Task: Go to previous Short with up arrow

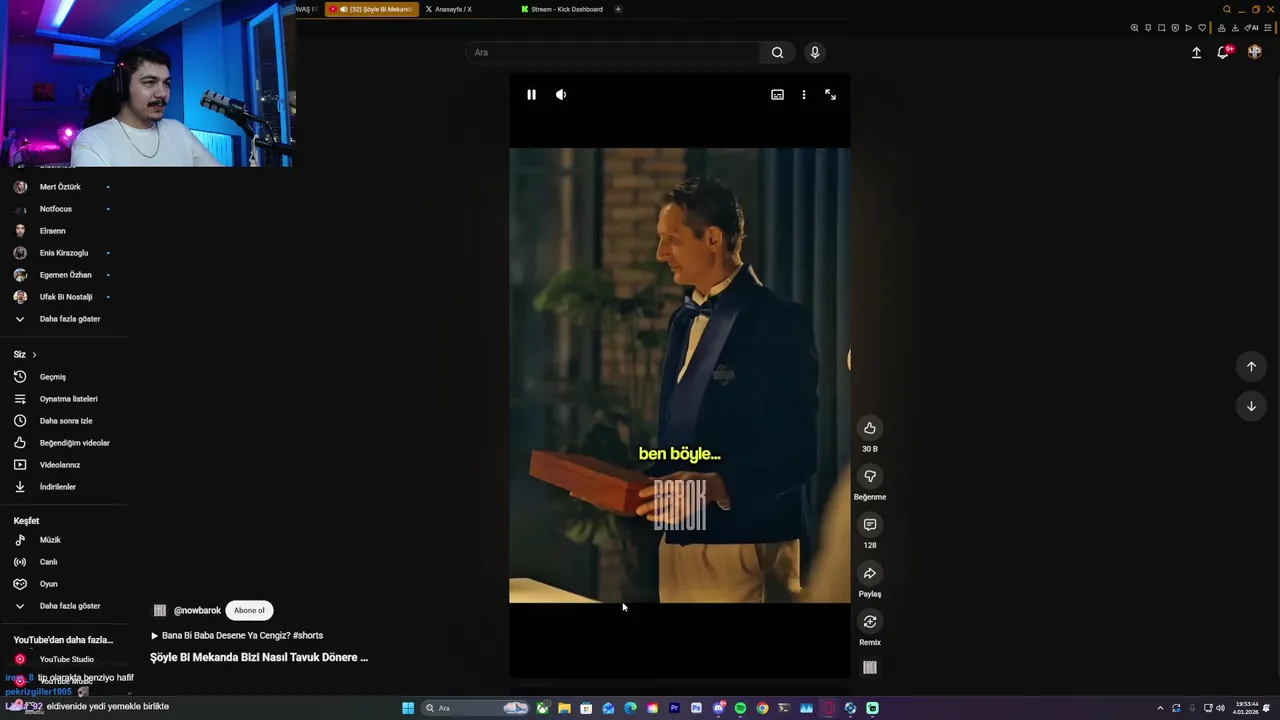Action: pyautogui.click(x=1251, y=367)
